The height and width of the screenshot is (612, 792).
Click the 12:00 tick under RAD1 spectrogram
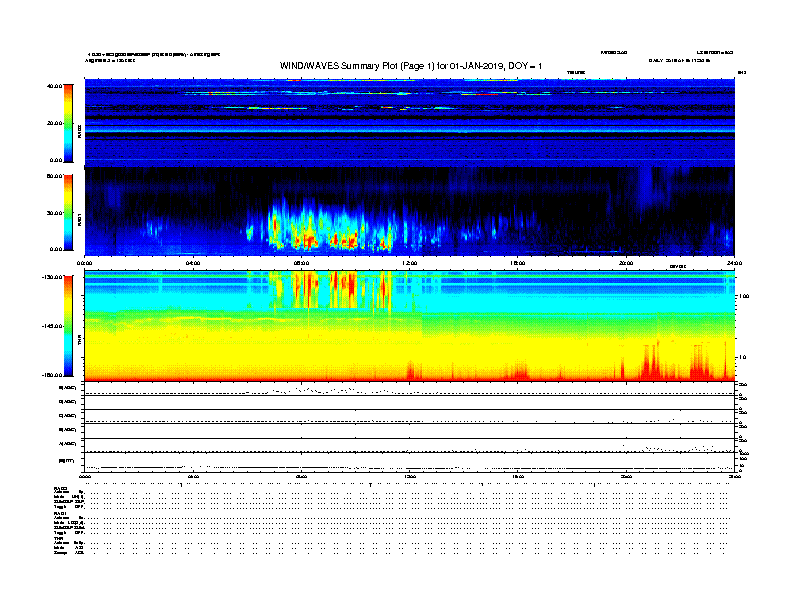point(410,263)
